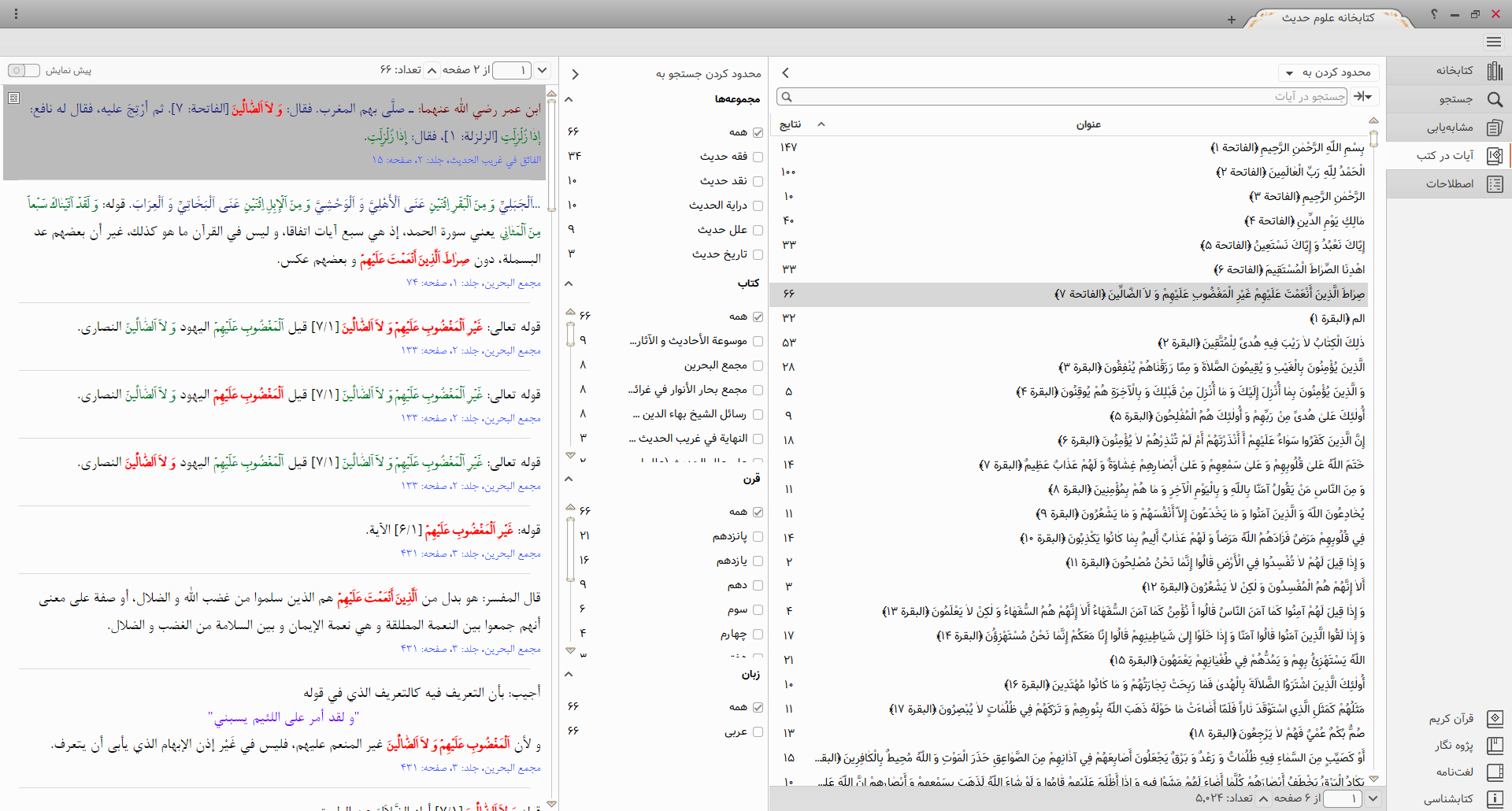Open the اصطلاحات terms section
The image size is (1512, 811).
click(1449, 184)
